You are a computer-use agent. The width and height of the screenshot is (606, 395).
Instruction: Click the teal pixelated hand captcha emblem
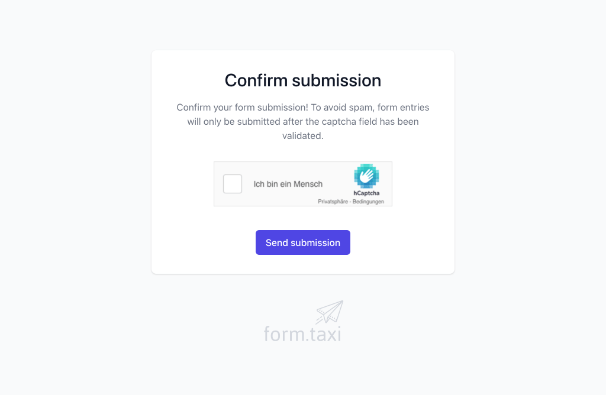tap(366, 176)
